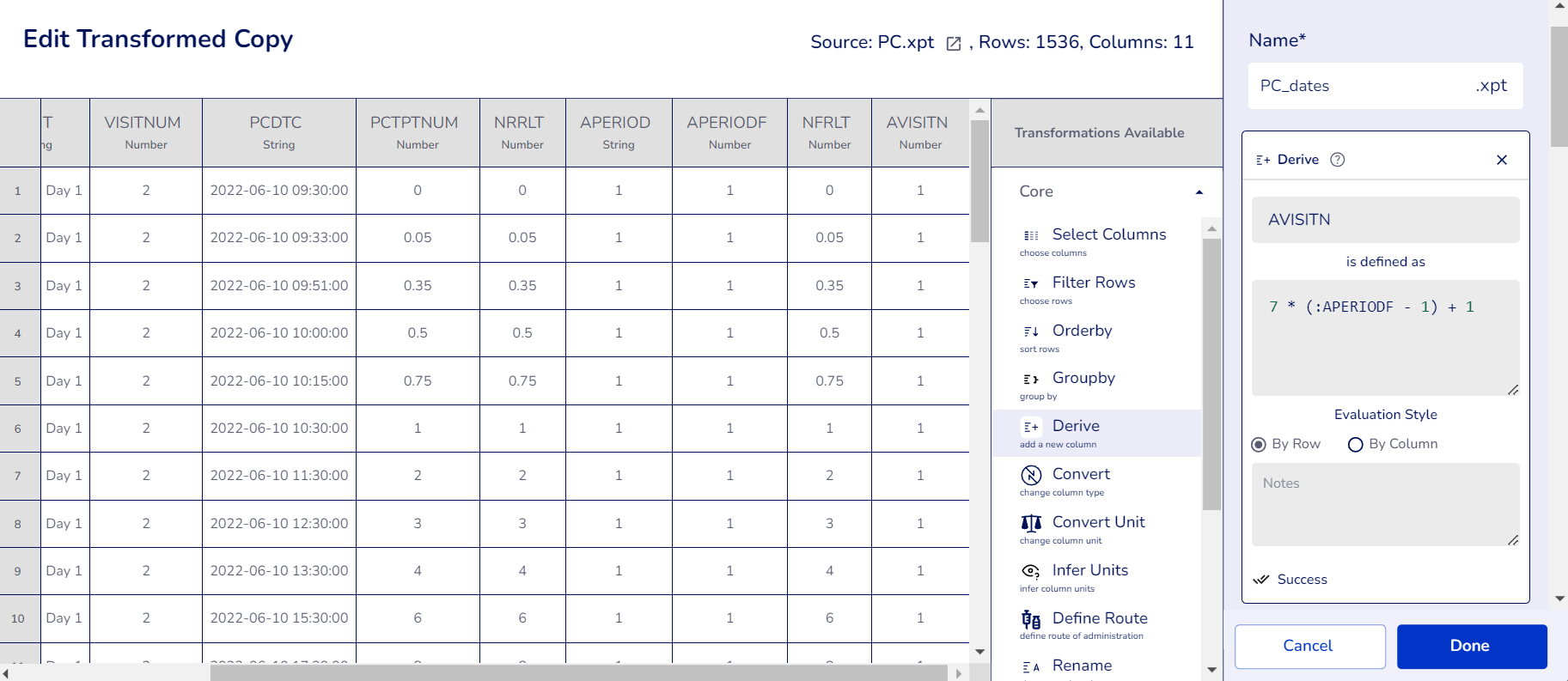Click table horizontal scroll left arrow
Image resolution: width=1568 pixels, height=681 pixels.
point(6,673)
